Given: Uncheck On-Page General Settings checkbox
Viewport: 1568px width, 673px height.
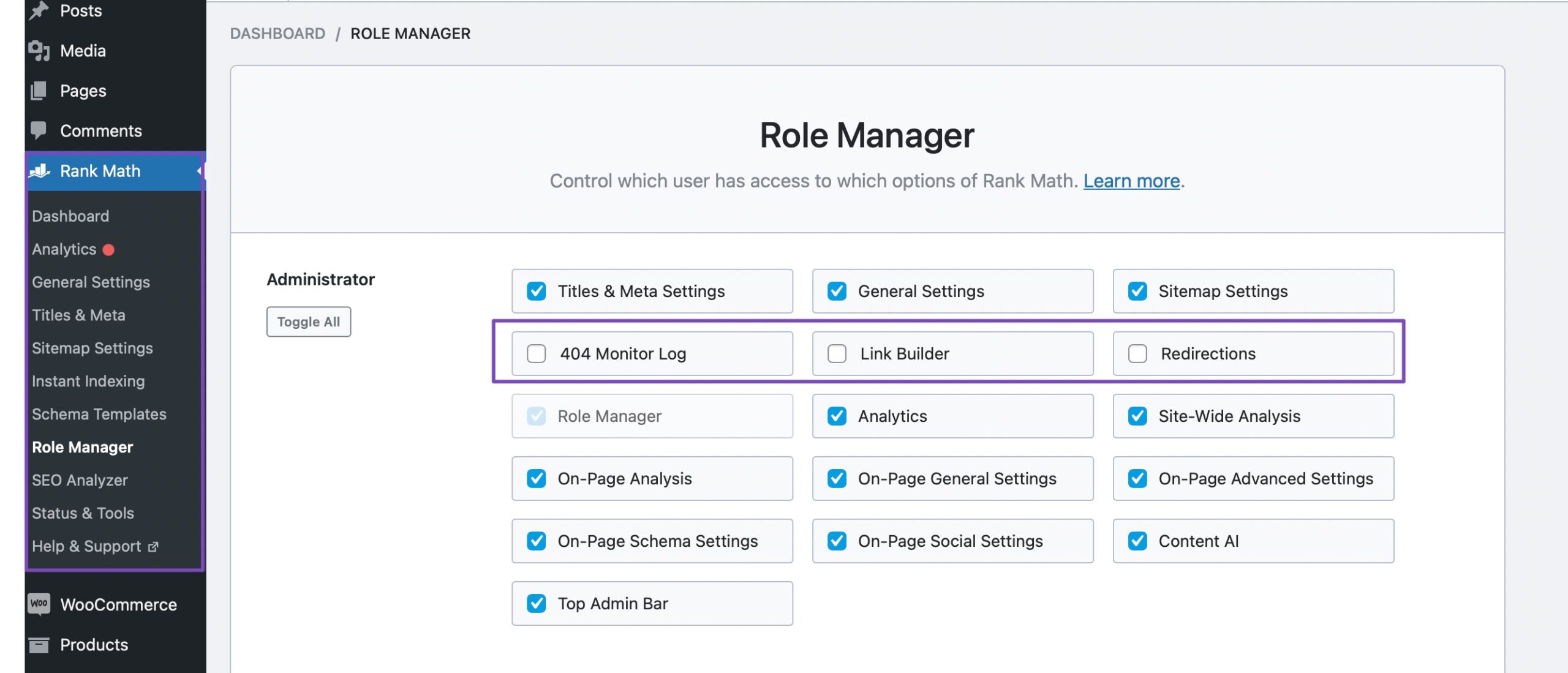Looking at the screenshot, I should point(837,478).
